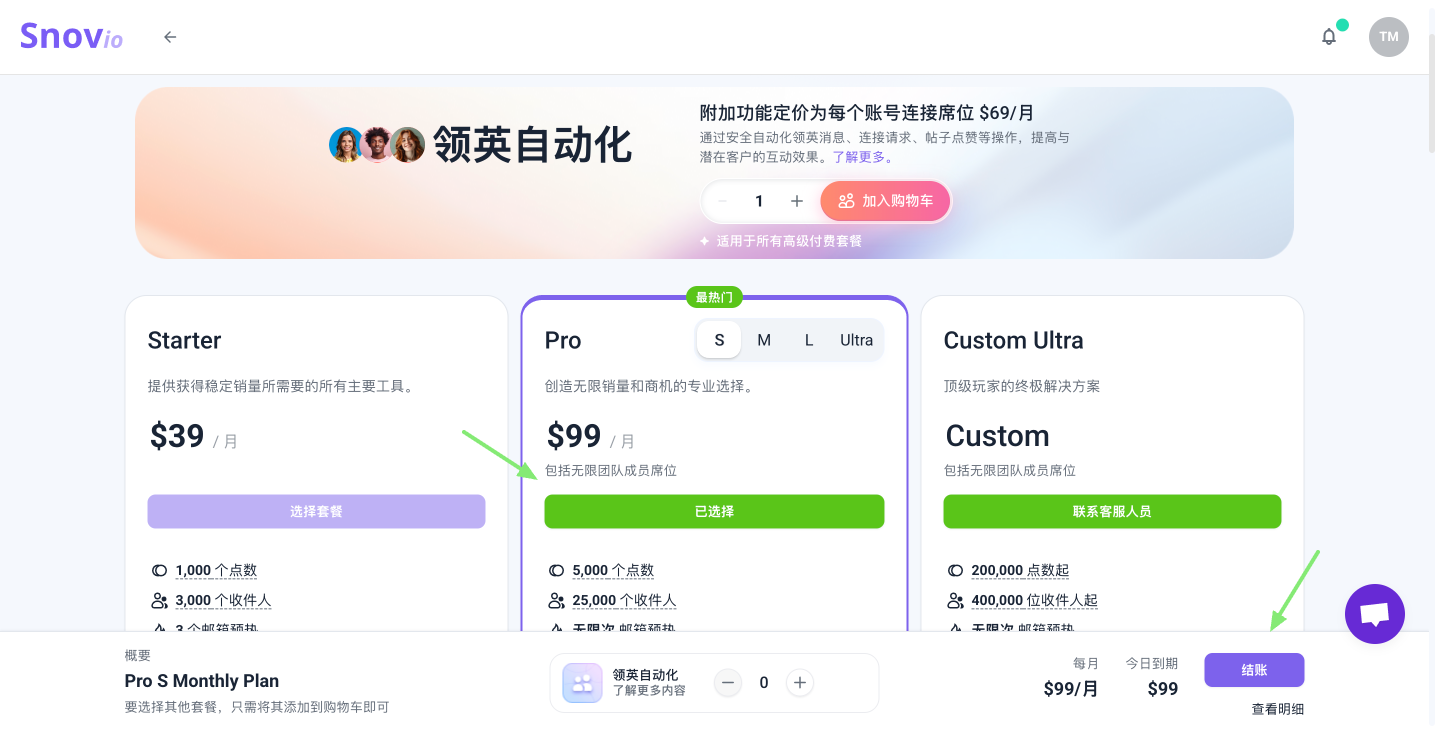The width and height of the screenshot is (1435, 734).
Task: Click recipients people icon in the Starter plan
Action: pyautogui.click(x=159, y=600)
